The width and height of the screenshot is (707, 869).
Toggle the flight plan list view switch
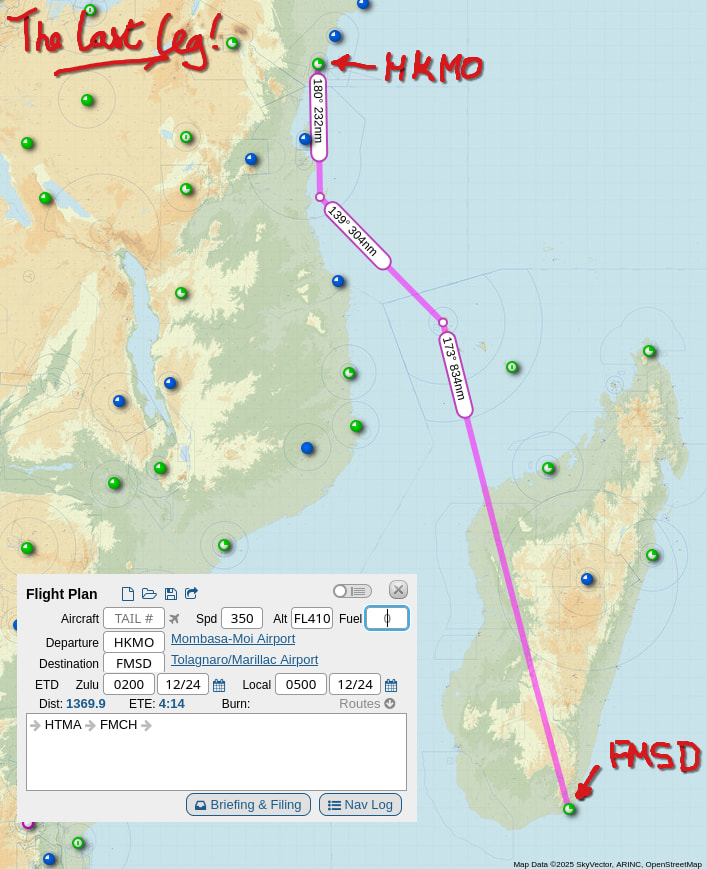pos(352,591)
